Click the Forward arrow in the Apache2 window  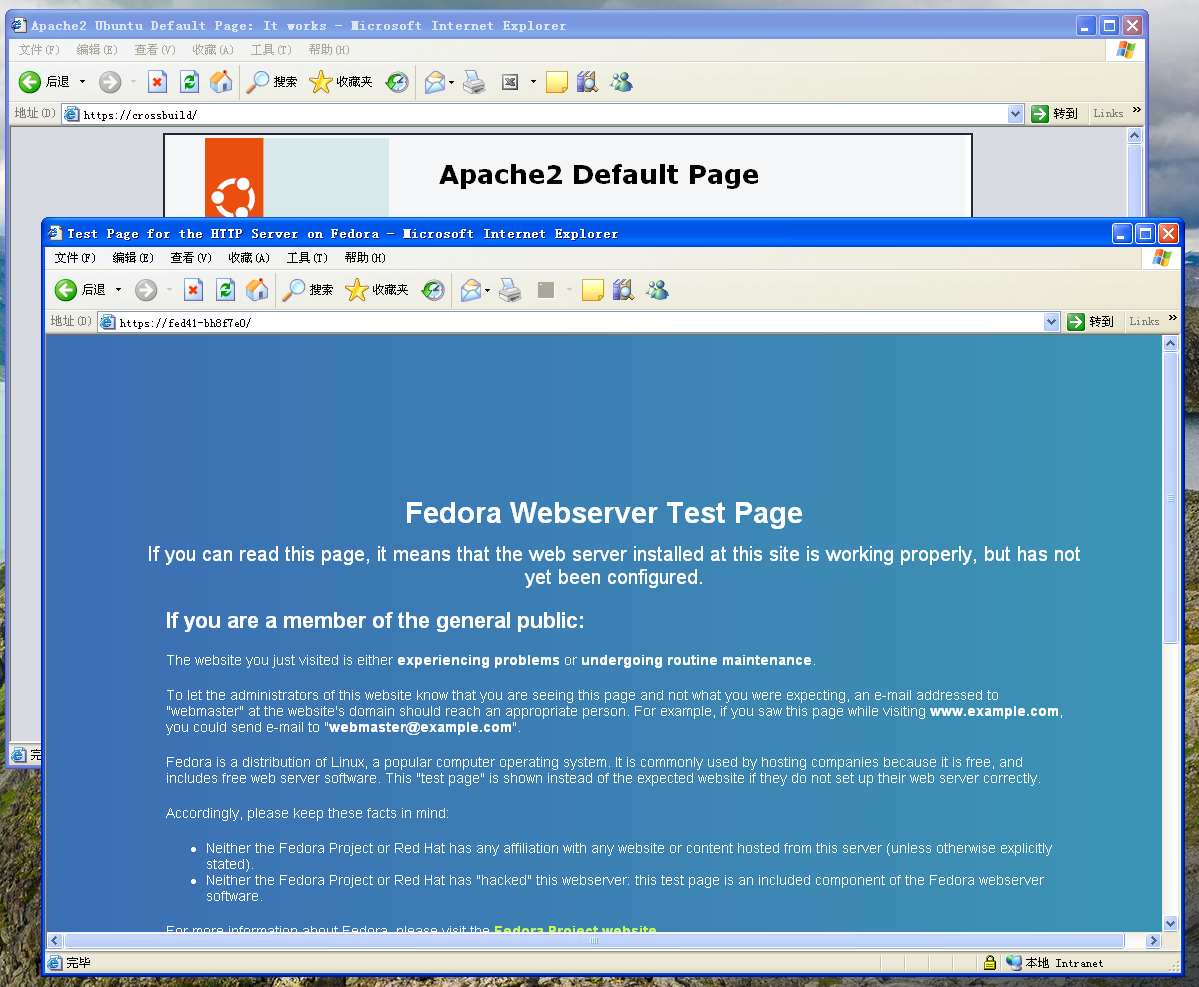(x=110, y=82)
